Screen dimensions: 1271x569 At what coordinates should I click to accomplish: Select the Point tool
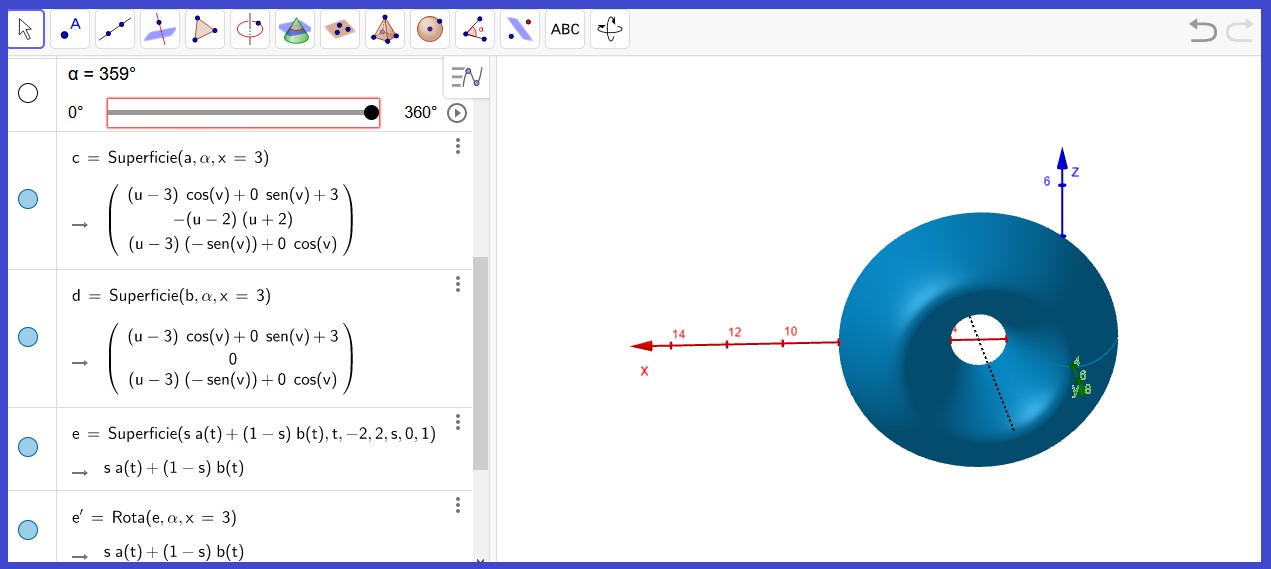(x=71, y=30)
